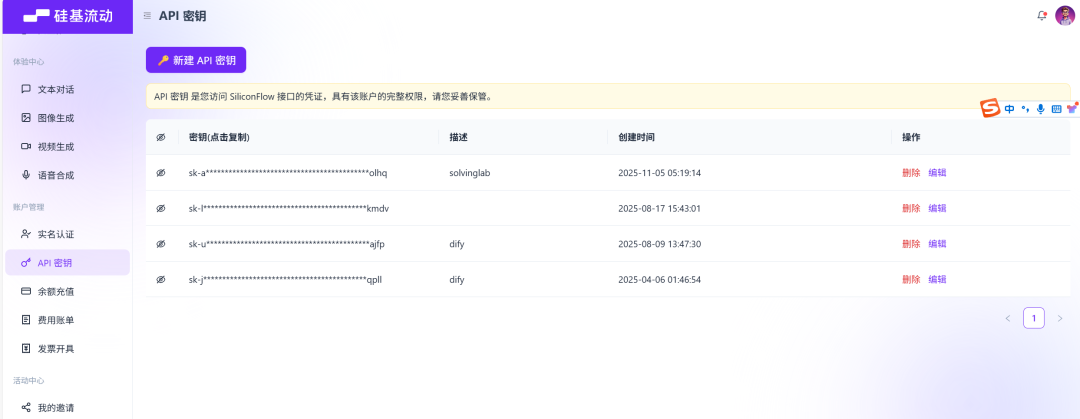The height and width of the screenshot is (419, 1080).
Task: Toggle Sogou punctuation mode icon
Action: [1025, 109]
